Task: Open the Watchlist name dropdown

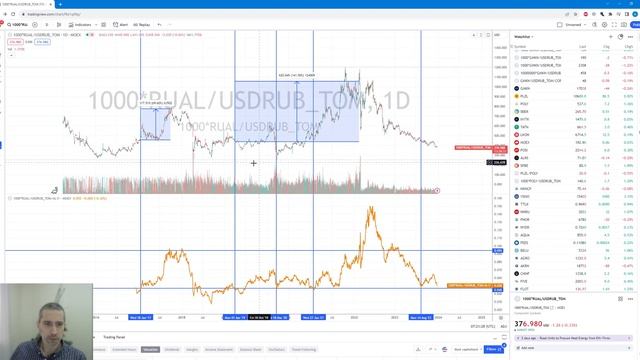Action: (x=524, y=37)
